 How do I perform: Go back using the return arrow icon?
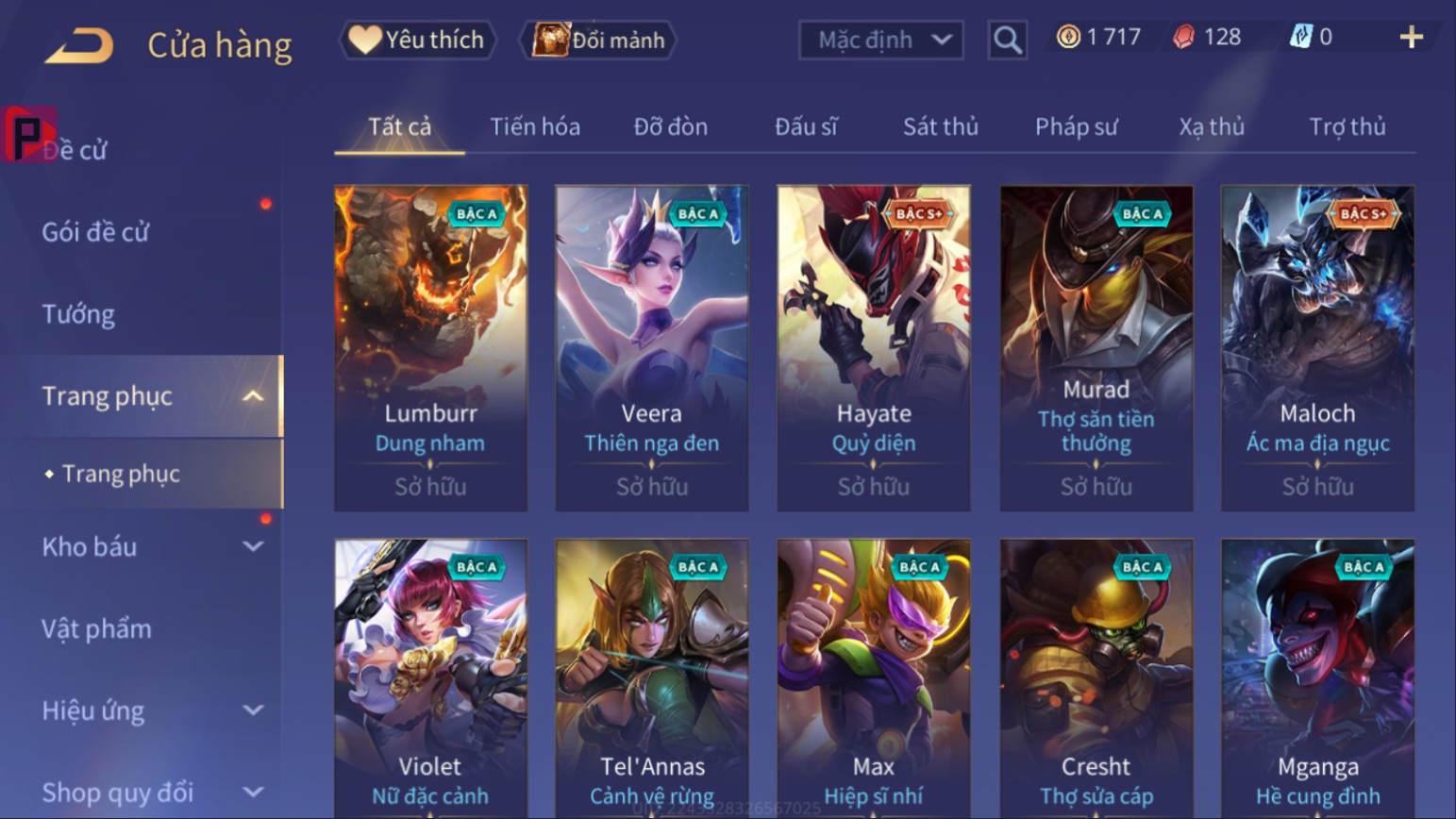79,45
